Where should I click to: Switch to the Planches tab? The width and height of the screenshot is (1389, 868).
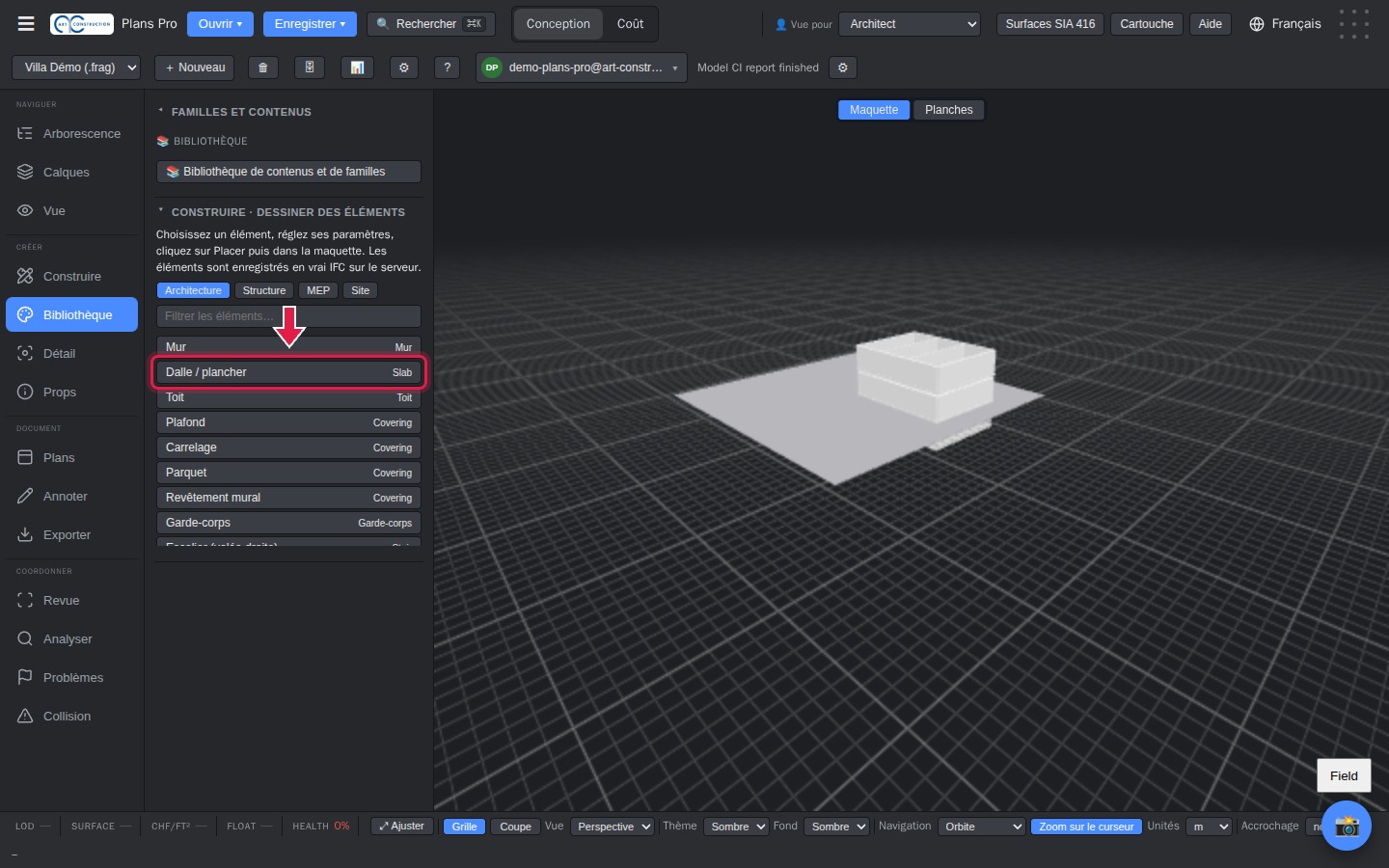[x=949, y=110]
